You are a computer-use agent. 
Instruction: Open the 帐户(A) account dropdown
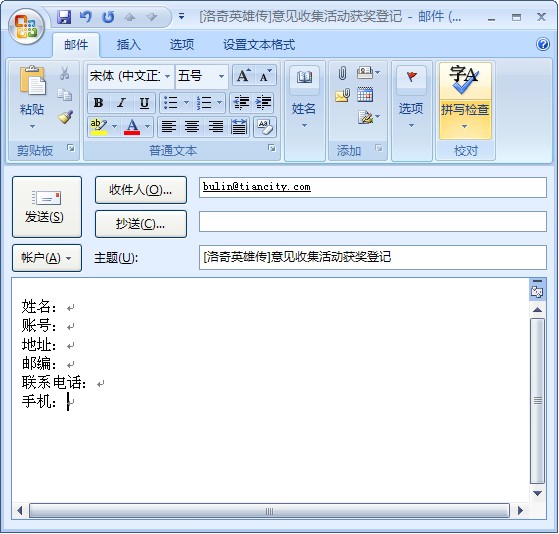pos(47,258)
